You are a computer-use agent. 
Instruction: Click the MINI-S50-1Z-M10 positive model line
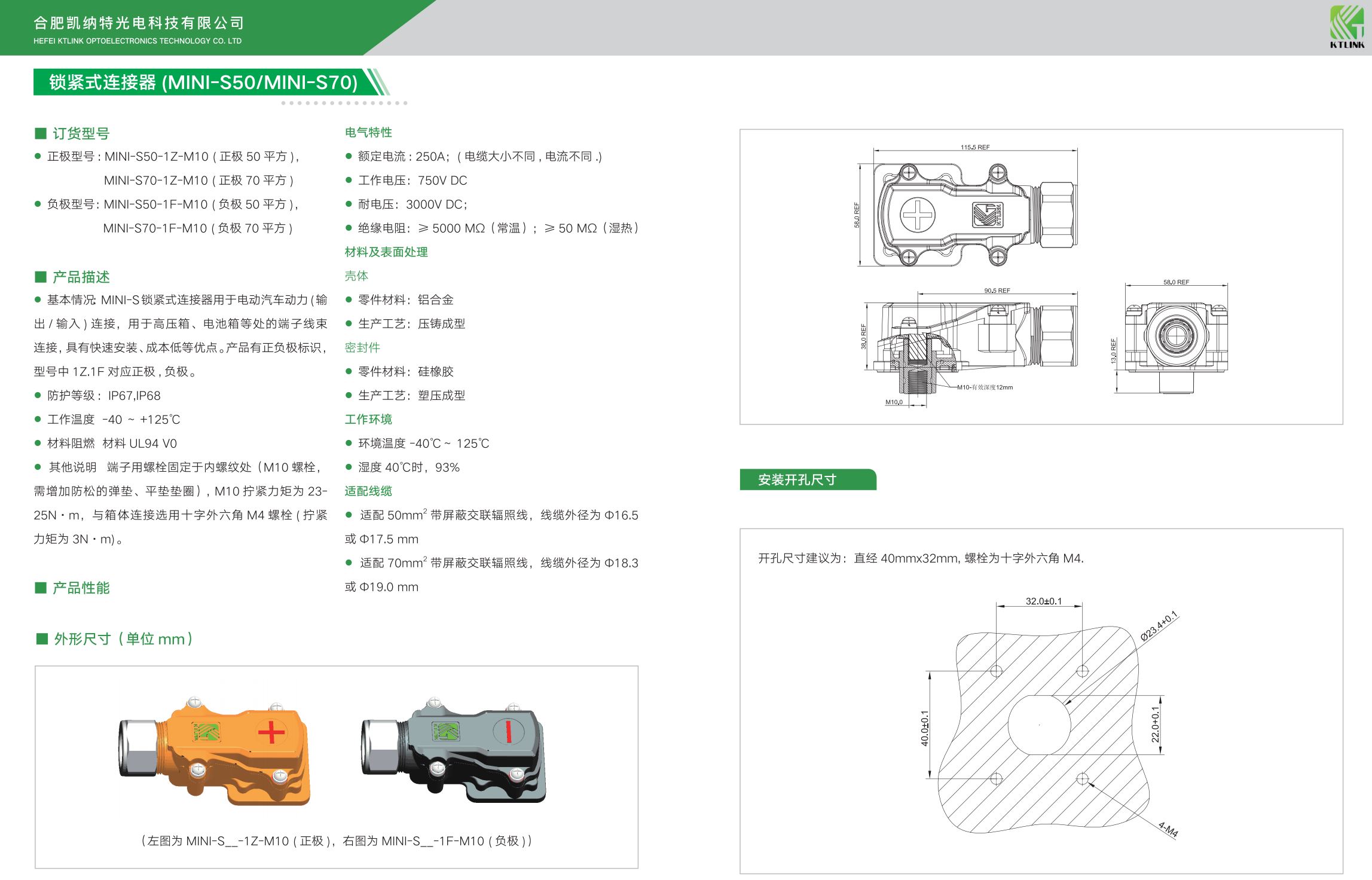[173, 157]
